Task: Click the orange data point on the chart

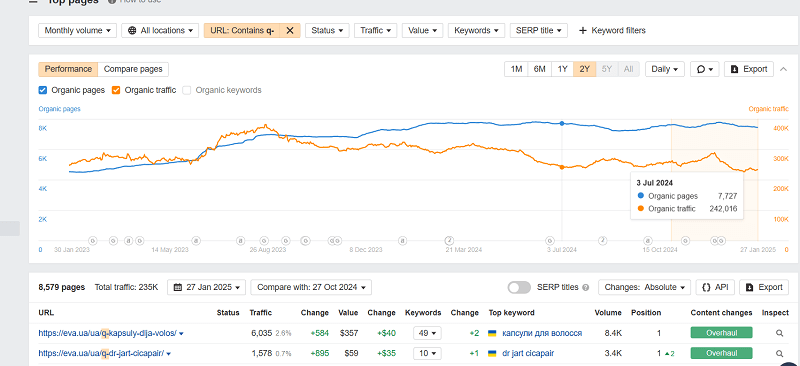Action: click(x=562, y=167)
